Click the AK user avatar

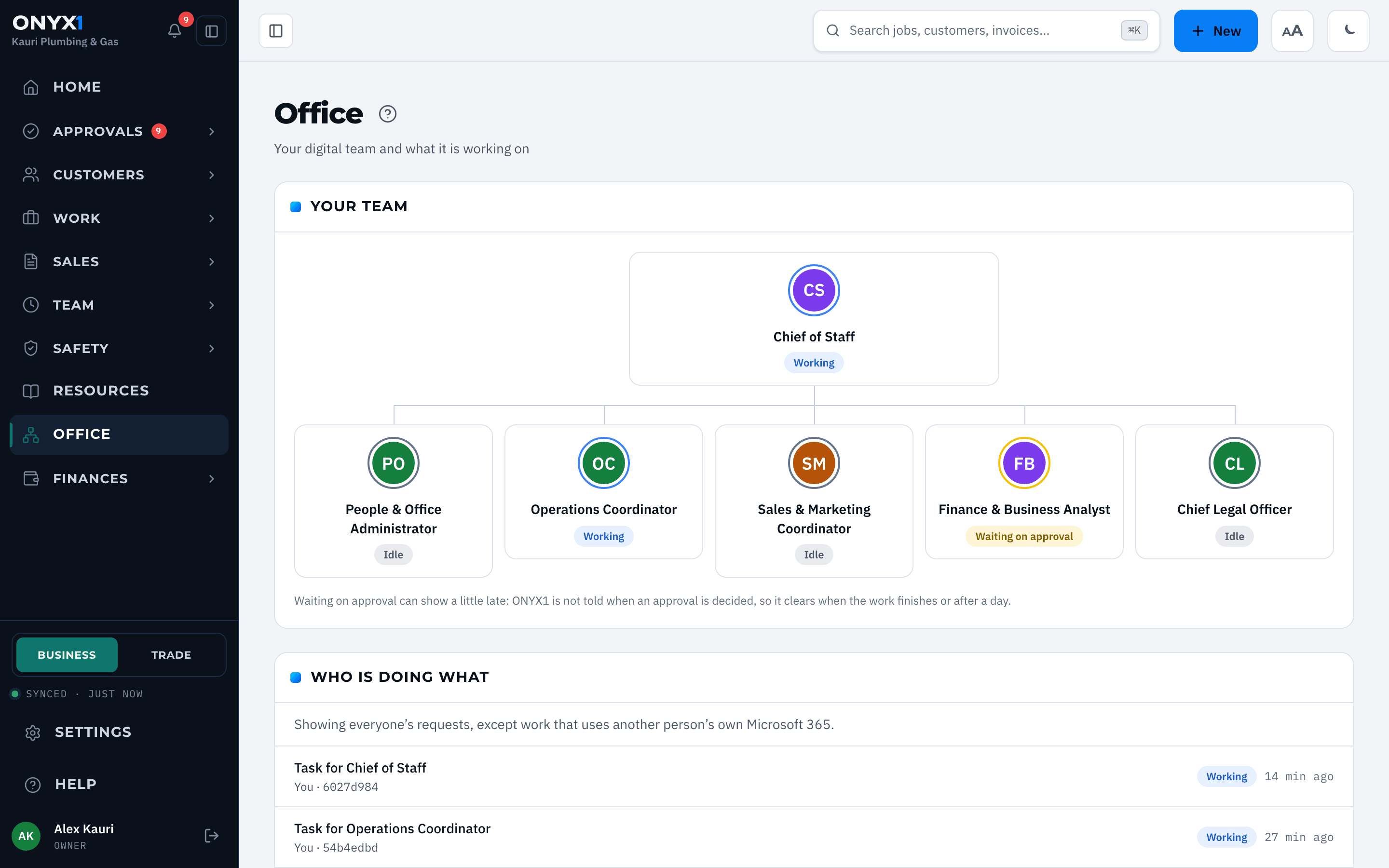click(27, 836)
